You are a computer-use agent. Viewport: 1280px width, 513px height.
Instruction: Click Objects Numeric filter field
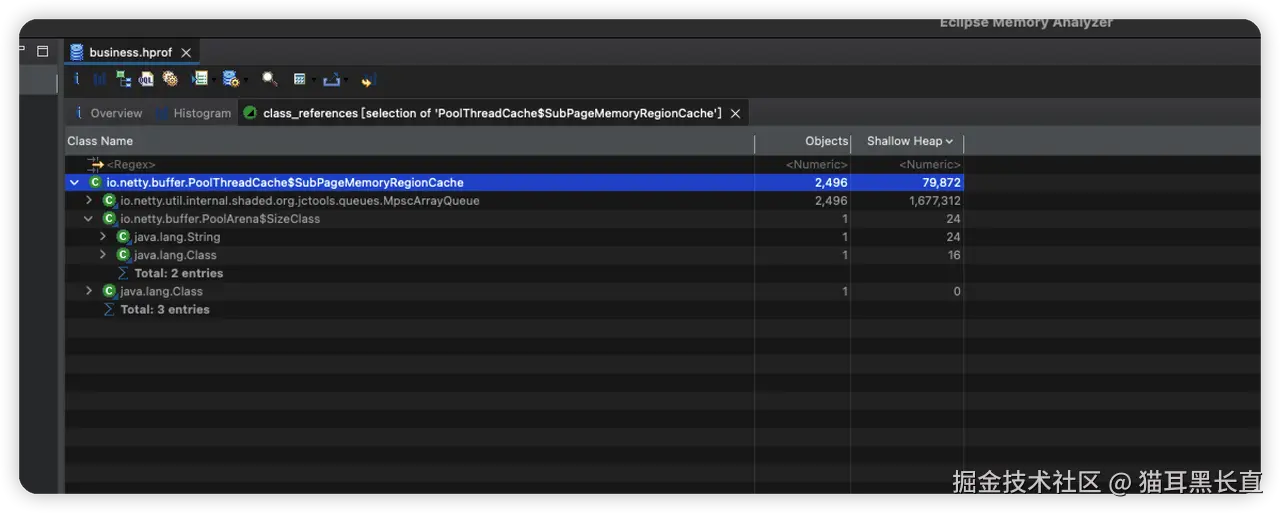[803, 164]
